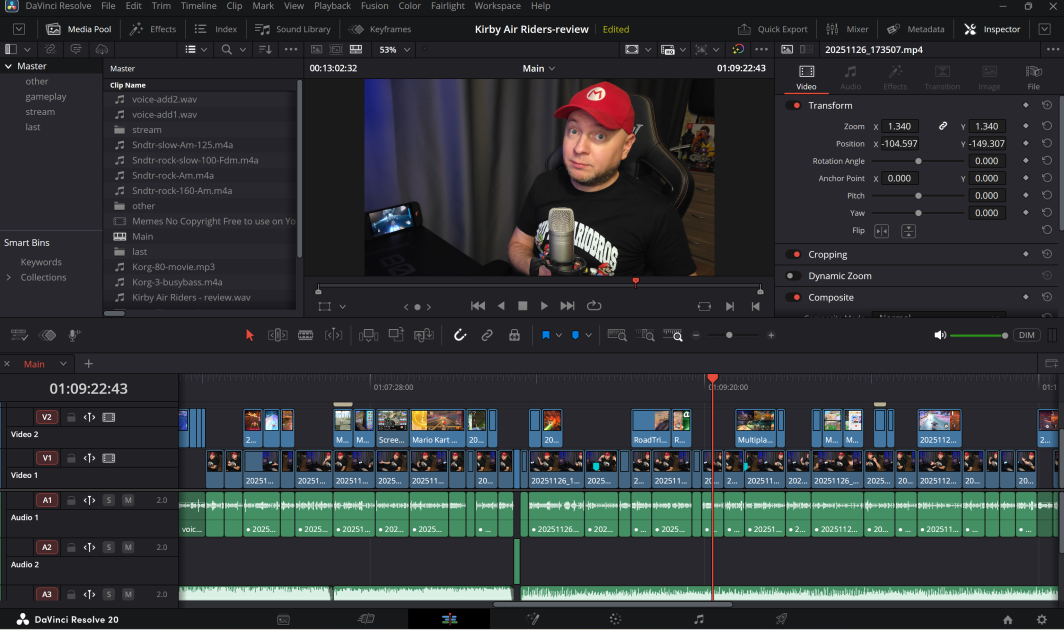
Task: Open the Main timeline name dropdown in viewer
Action: point(539,69)
